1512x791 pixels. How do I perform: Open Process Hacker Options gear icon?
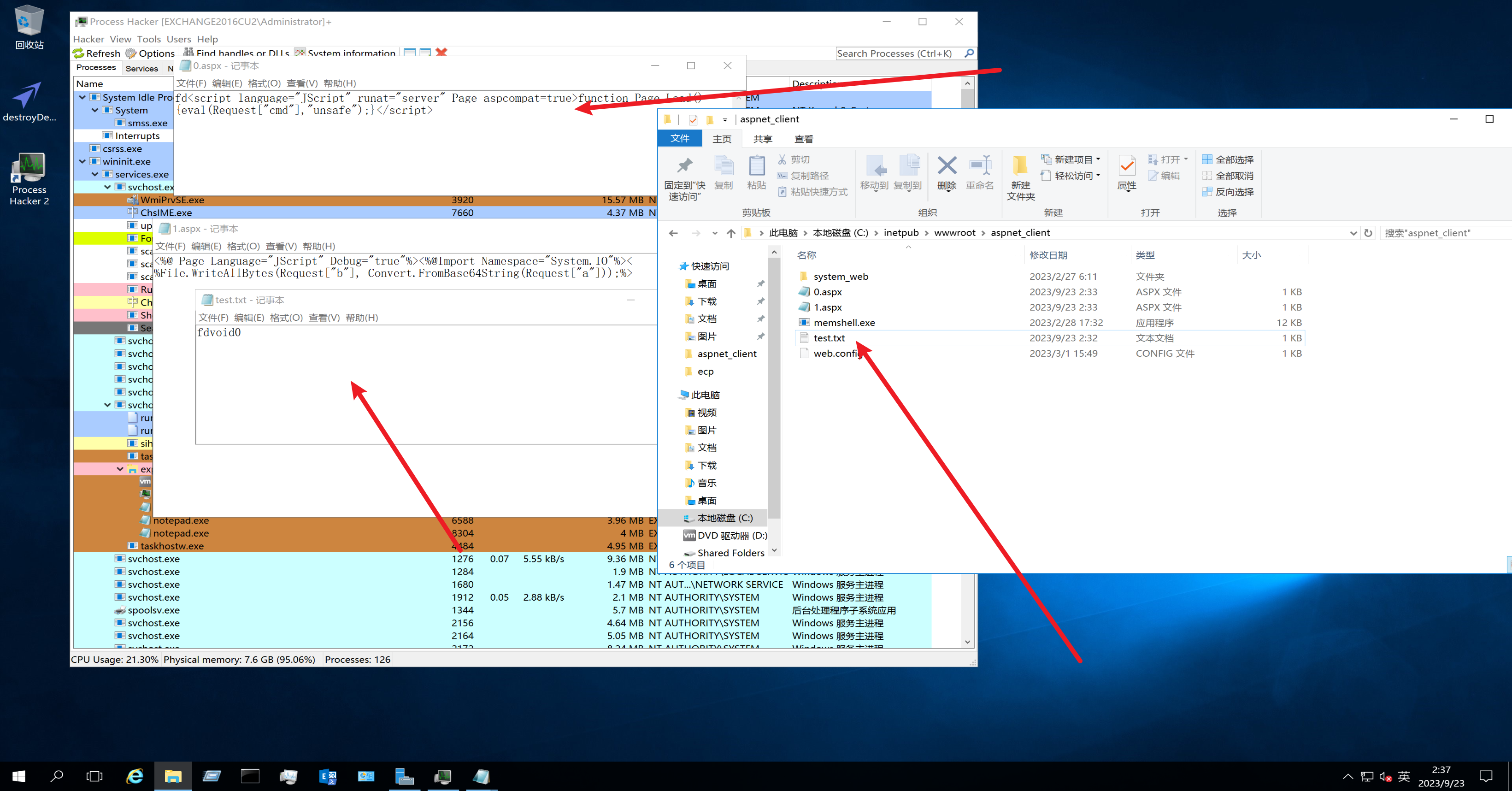tap(131, 53)
